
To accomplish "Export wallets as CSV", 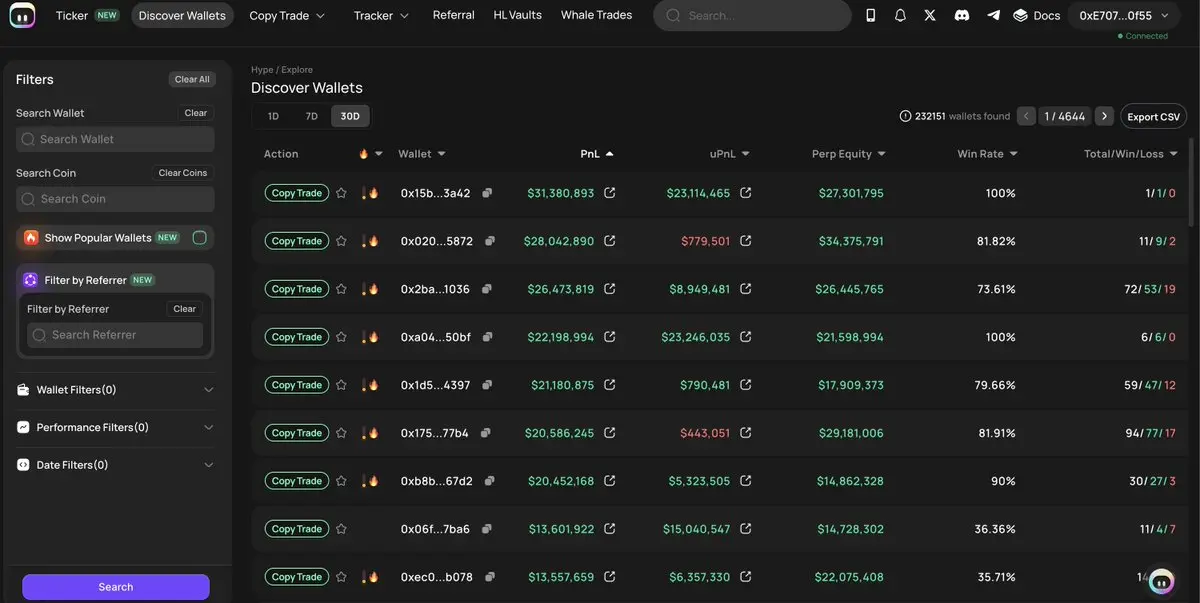I will click(x=1154, y=116).
